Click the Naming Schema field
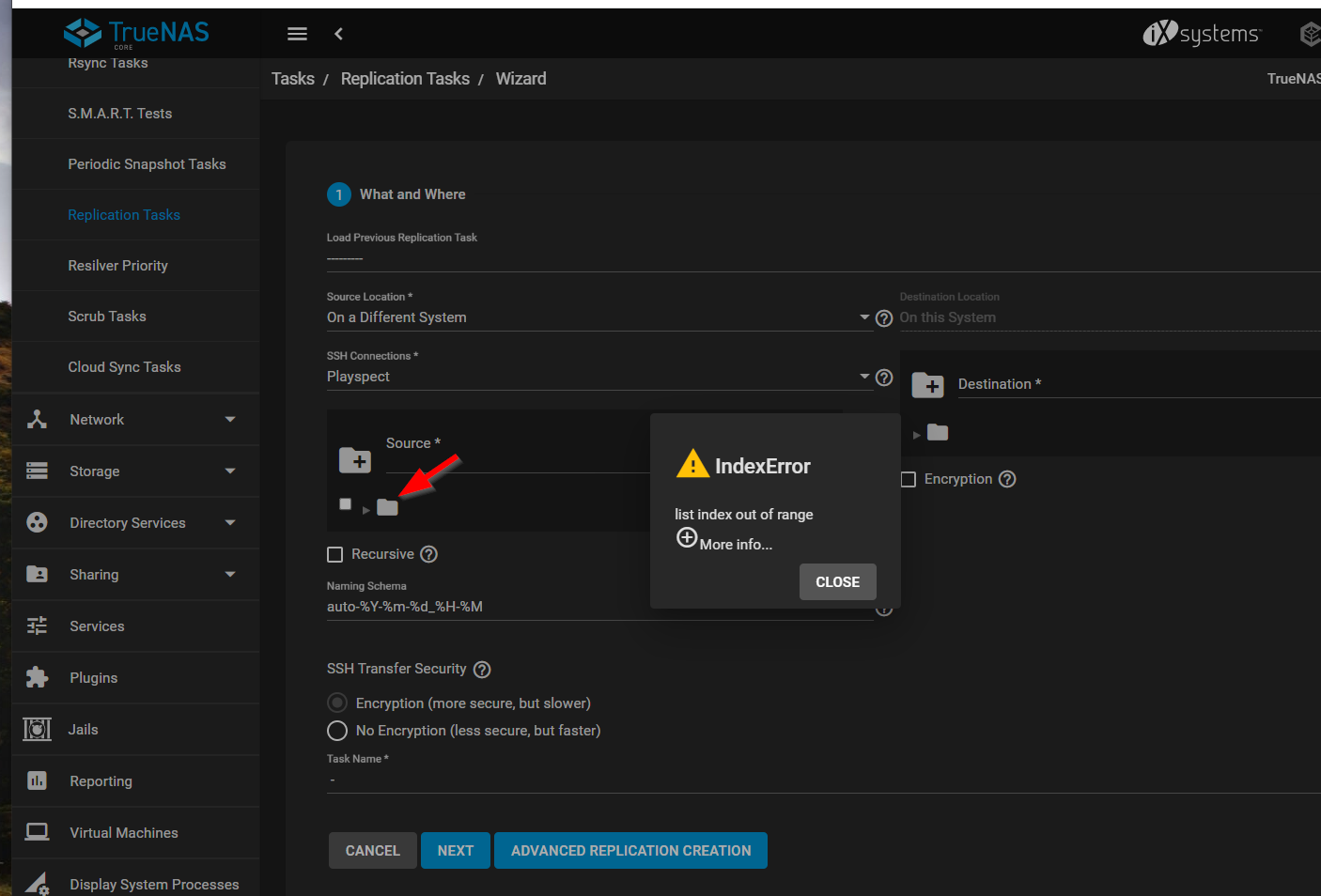 click(600, 607)
